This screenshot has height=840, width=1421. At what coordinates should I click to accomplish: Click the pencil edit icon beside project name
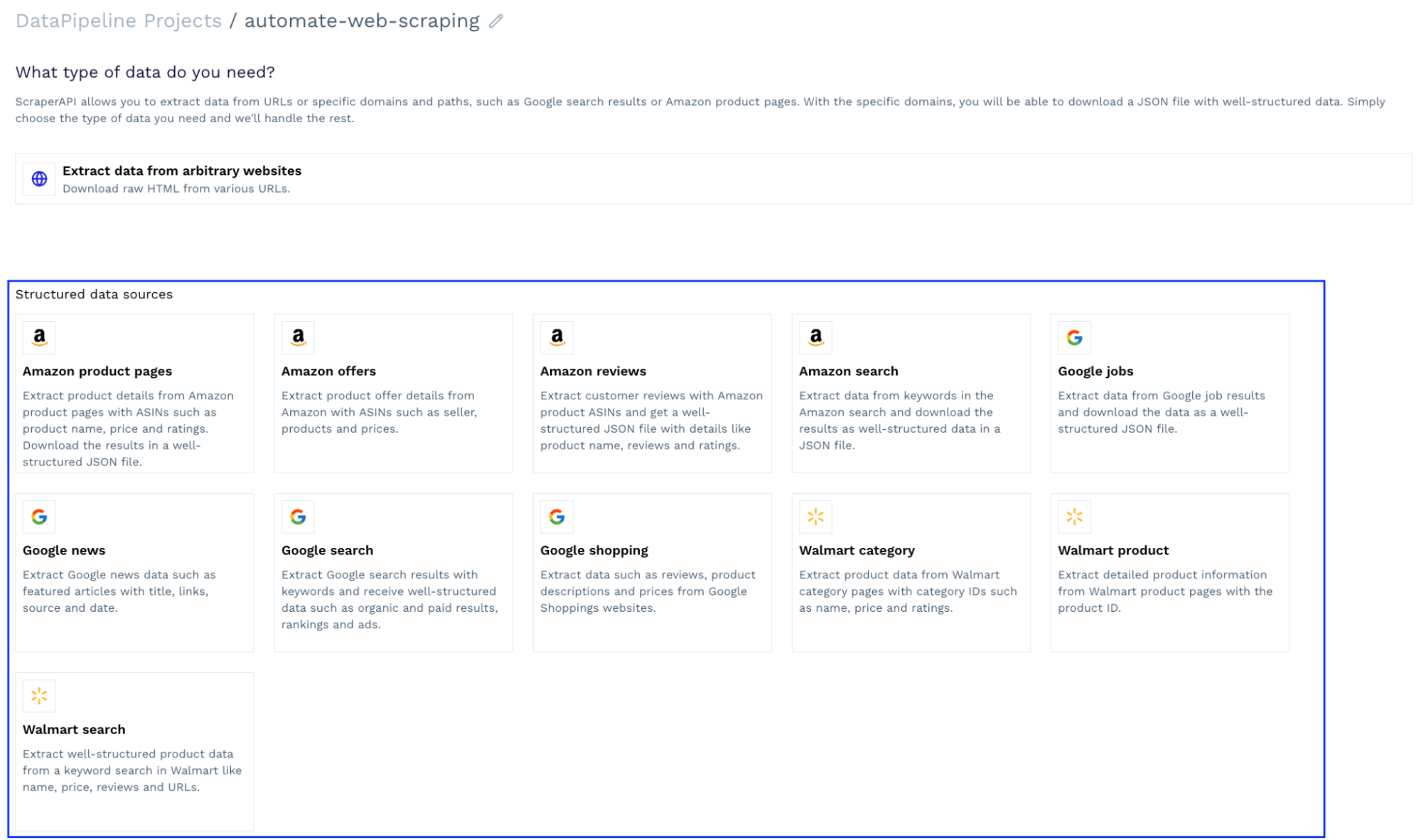(x=495, y=21)
